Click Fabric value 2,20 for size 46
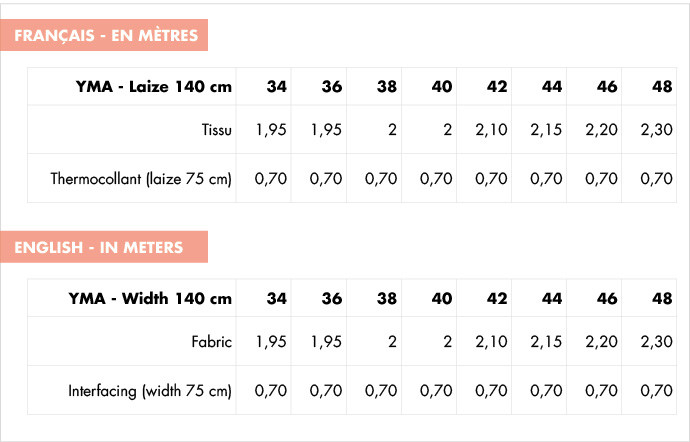Viewport: 690px width, 442px height. click(x=601, y=342)
